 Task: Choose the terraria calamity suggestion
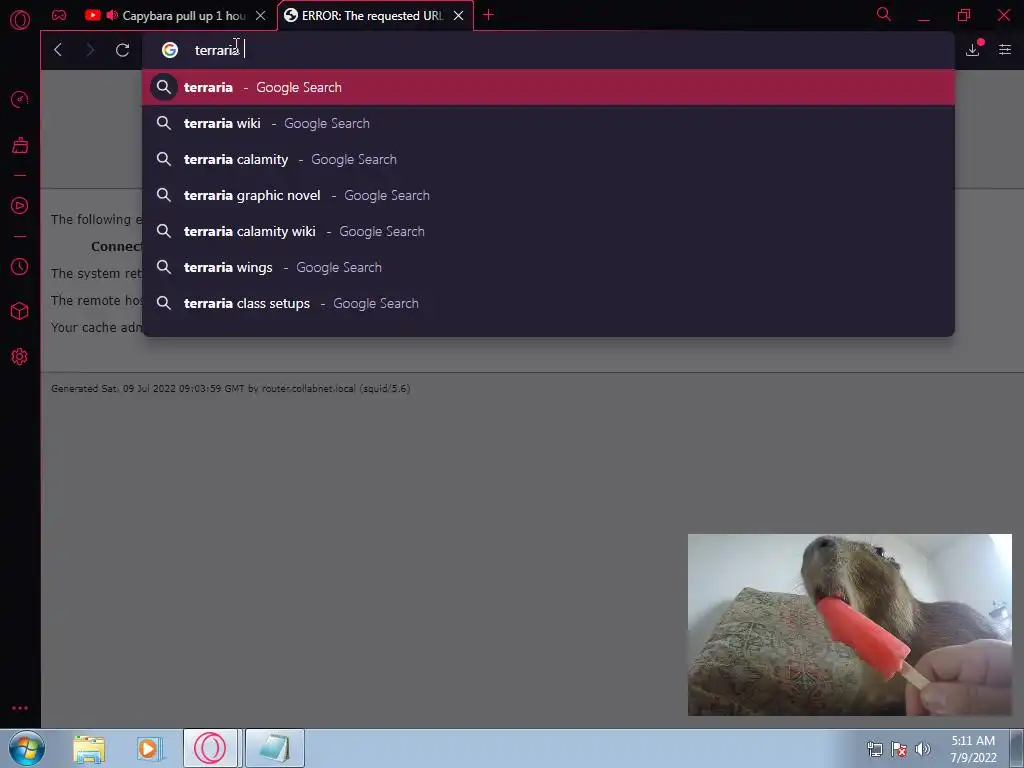pyautogui.click(x=548, y=159)
